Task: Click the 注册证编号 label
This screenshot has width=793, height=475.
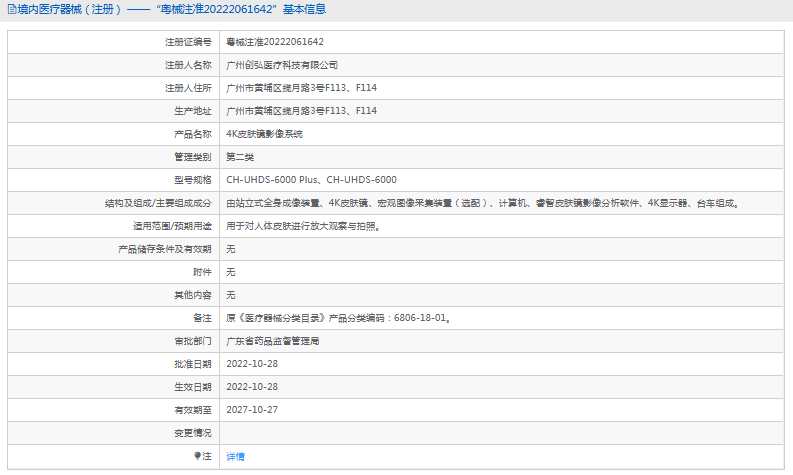Action: click(188, 42)
